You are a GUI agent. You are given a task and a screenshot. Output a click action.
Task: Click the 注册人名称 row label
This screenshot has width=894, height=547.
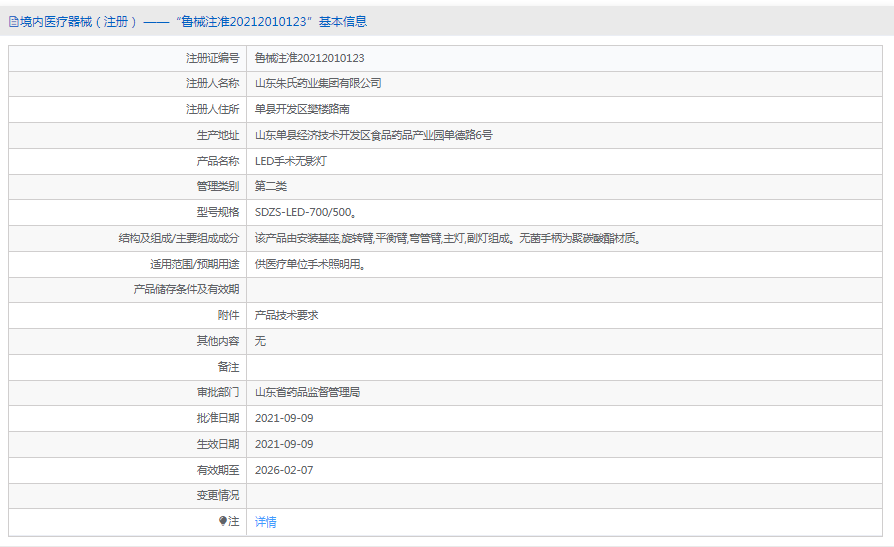coord(213,83)
